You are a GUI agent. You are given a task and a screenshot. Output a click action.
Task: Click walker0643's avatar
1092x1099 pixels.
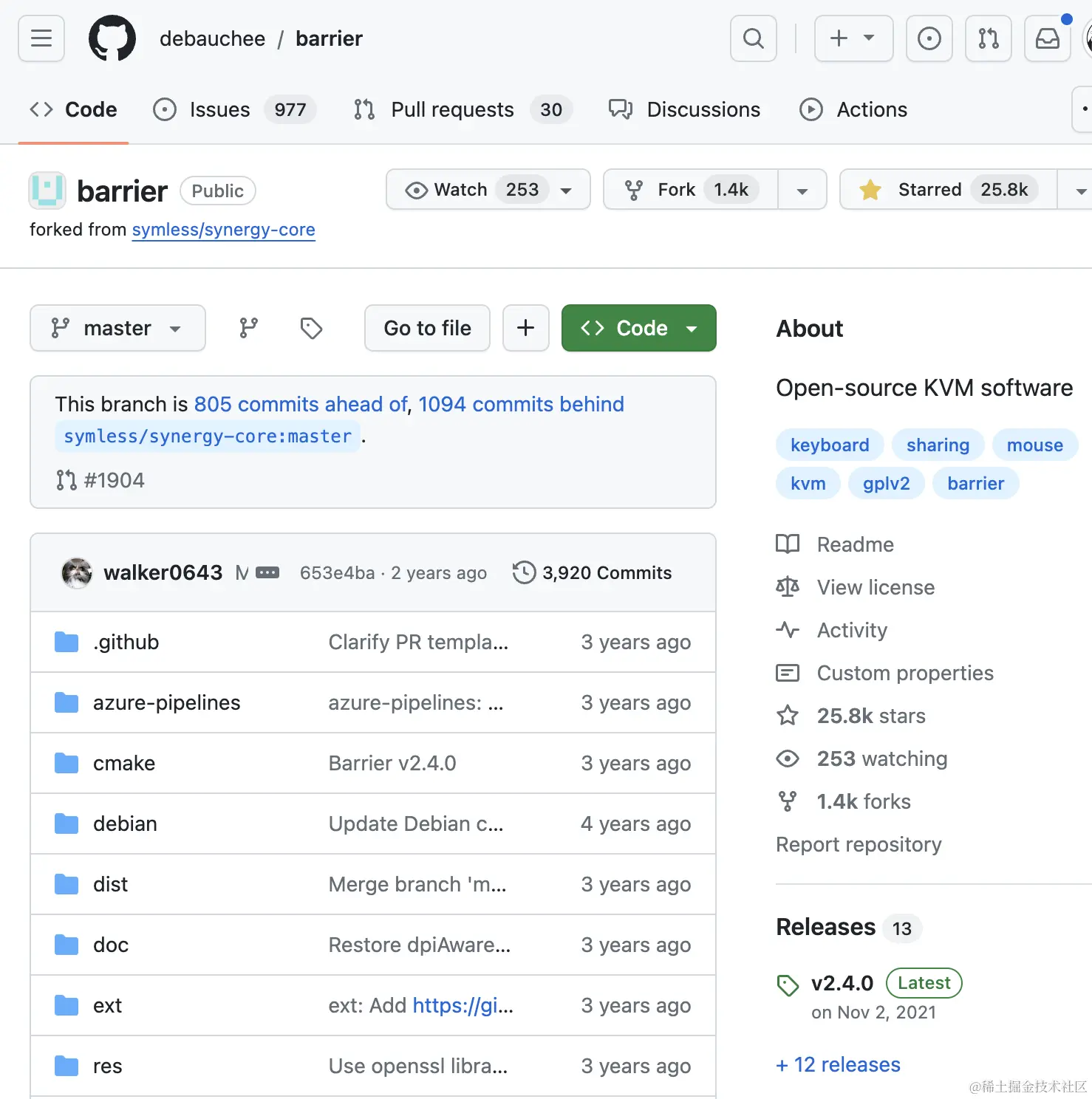77,573
